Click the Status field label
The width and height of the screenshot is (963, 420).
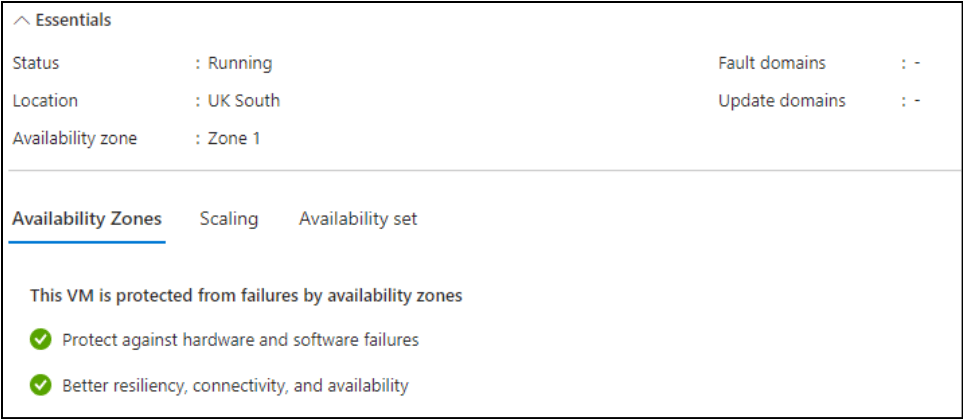click(36, 63)
